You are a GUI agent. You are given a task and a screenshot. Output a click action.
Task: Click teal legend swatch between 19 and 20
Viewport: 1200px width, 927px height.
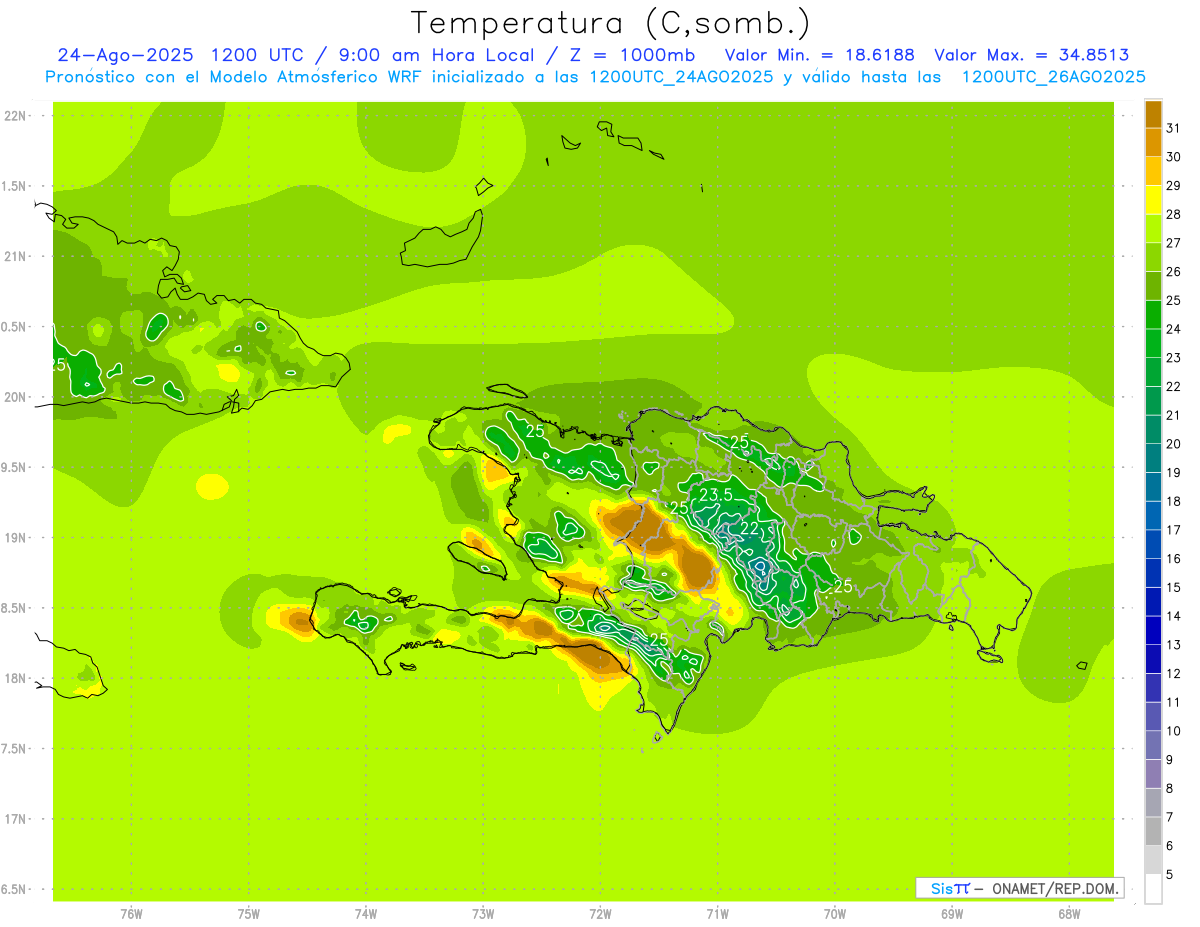tap(1153, 458)
